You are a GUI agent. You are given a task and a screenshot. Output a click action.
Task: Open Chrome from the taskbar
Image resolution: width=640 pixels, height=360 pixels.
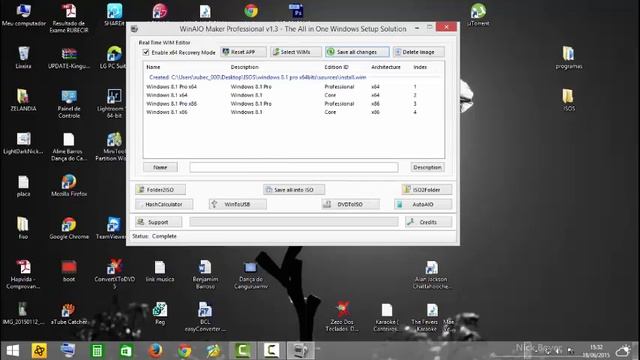tap(184, 351)
